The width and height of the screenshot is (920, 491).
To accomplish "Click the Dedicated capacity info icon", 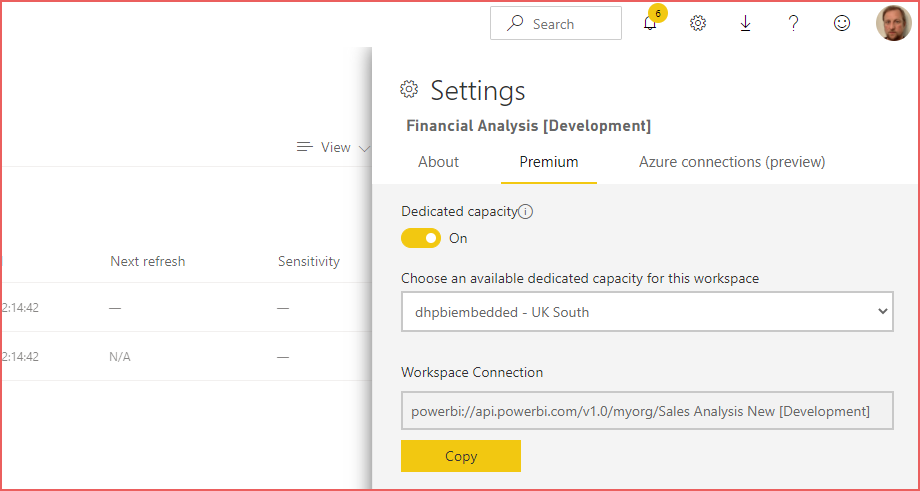I will pos(526,212).
